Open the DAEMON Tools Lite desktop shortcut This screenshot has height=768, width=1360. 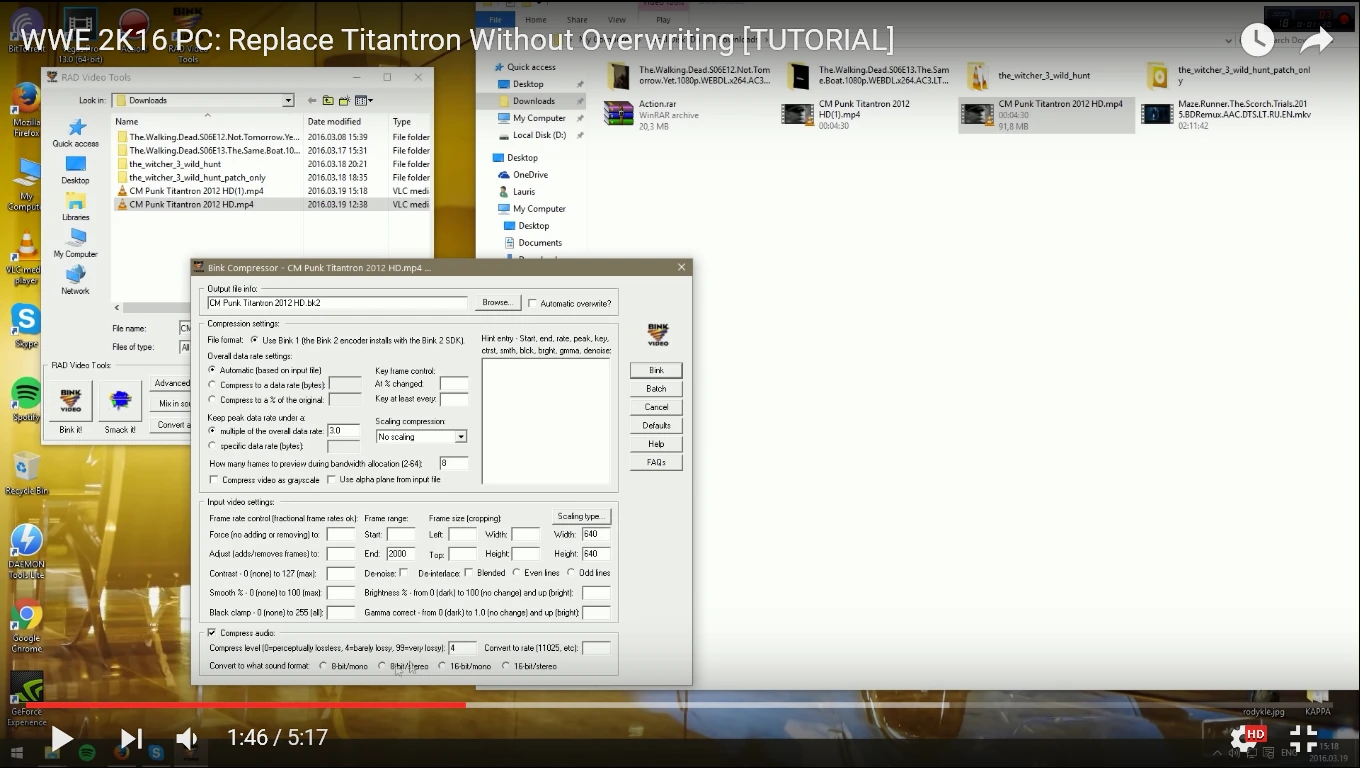(26, 551)
